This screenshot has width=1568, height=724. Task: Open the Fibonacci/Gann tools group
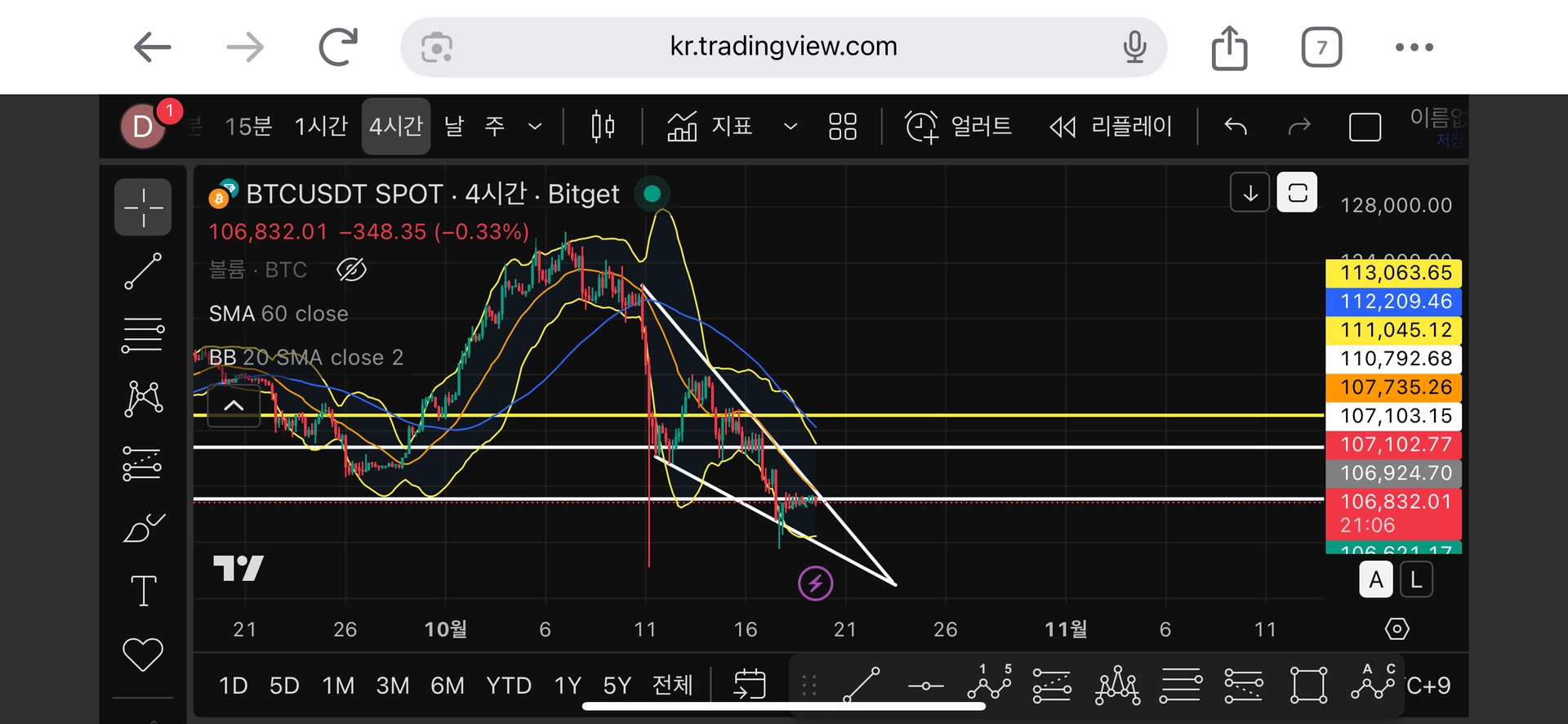(x=143, y=335)
